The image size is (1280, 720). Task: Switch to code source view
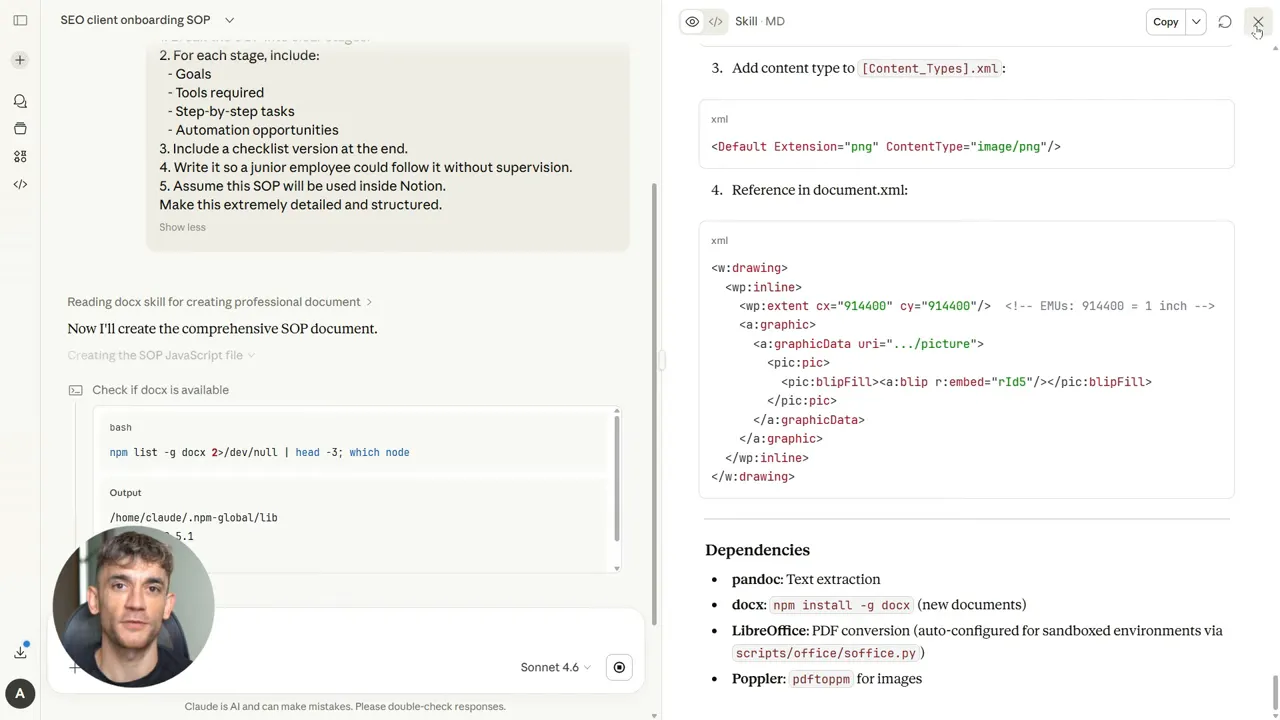coord(716,21)
